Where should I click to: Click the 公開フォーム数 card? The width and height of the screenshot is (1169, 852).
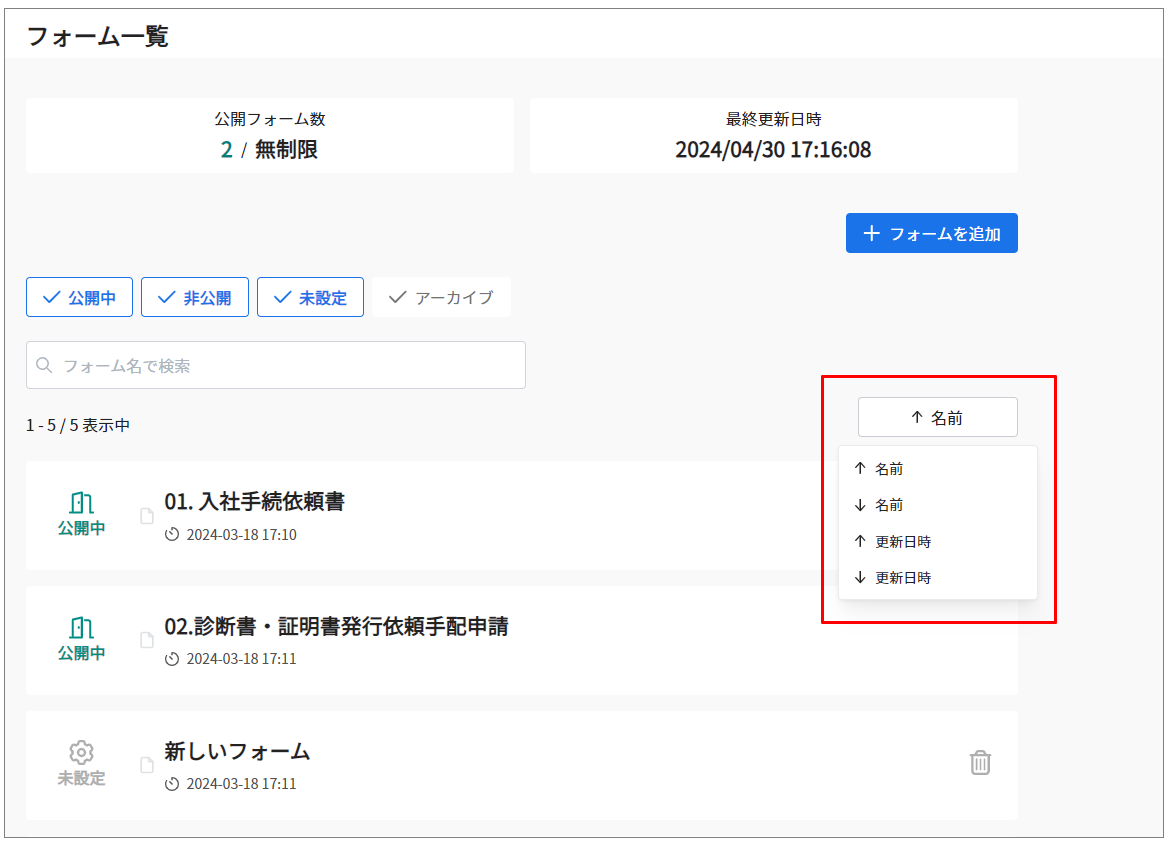(x=270, y=136)
